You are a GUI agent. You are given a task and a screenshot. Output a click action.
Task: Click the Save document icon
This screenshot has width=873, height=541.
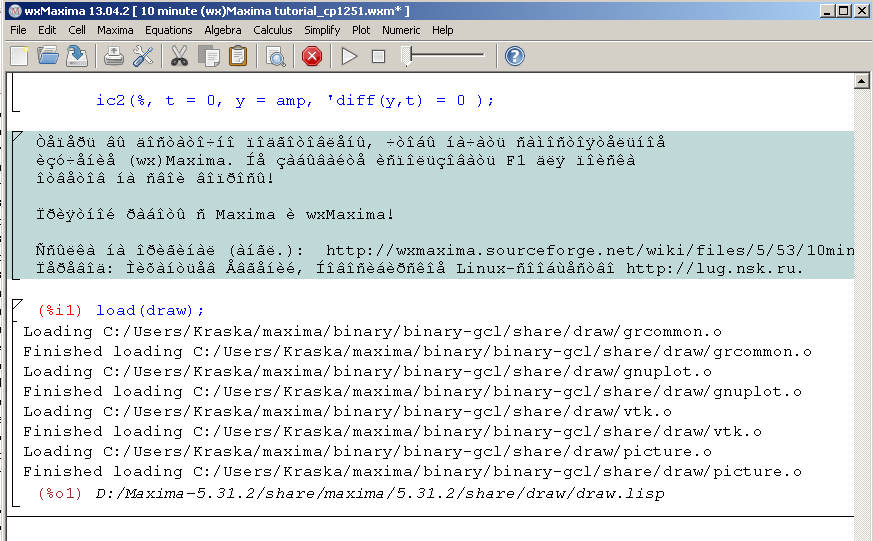(76, 56)
